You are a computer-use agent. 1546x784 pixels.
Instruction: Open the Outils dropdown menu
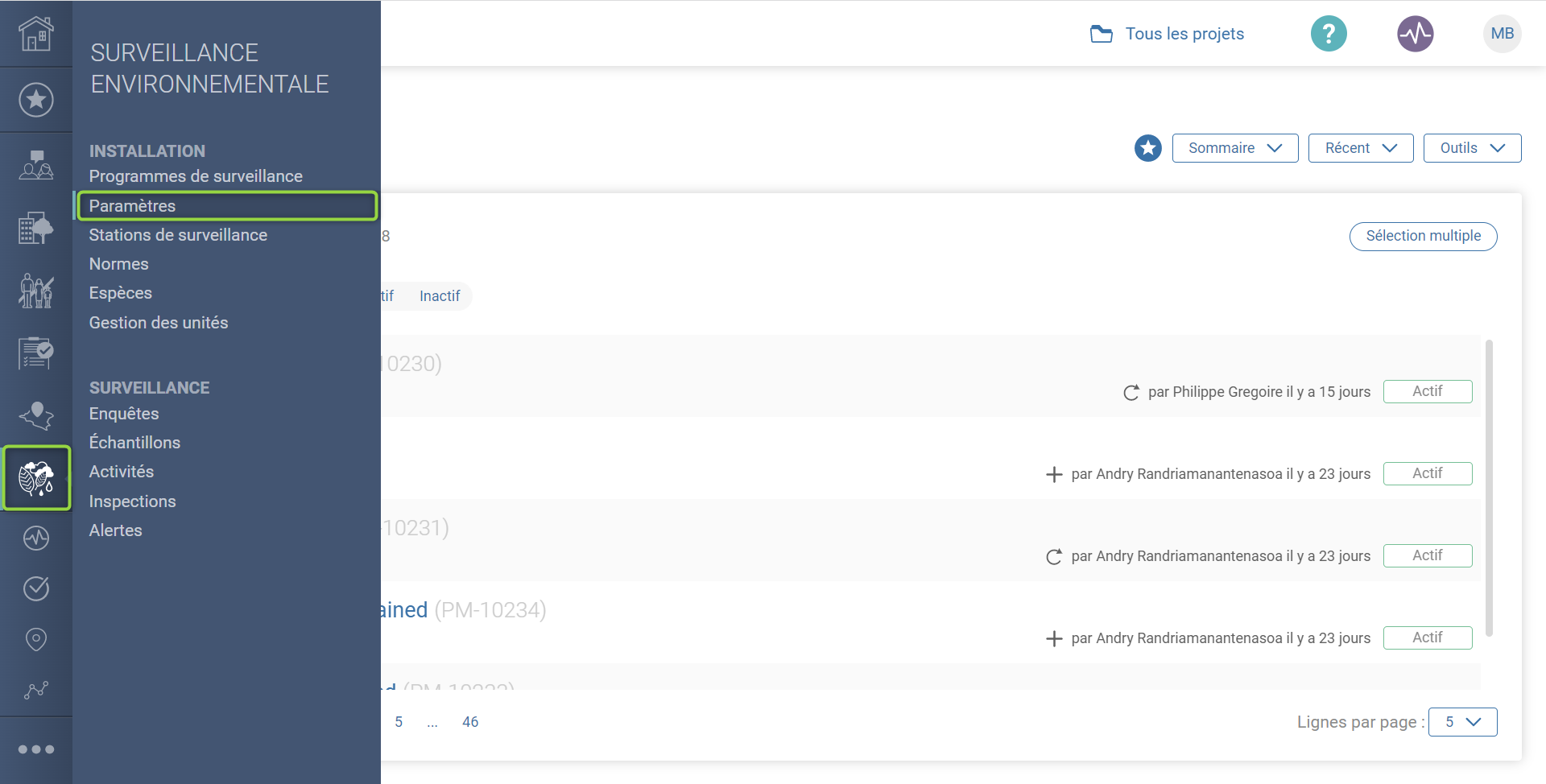pyautogui.click(x=1471, y=148)
